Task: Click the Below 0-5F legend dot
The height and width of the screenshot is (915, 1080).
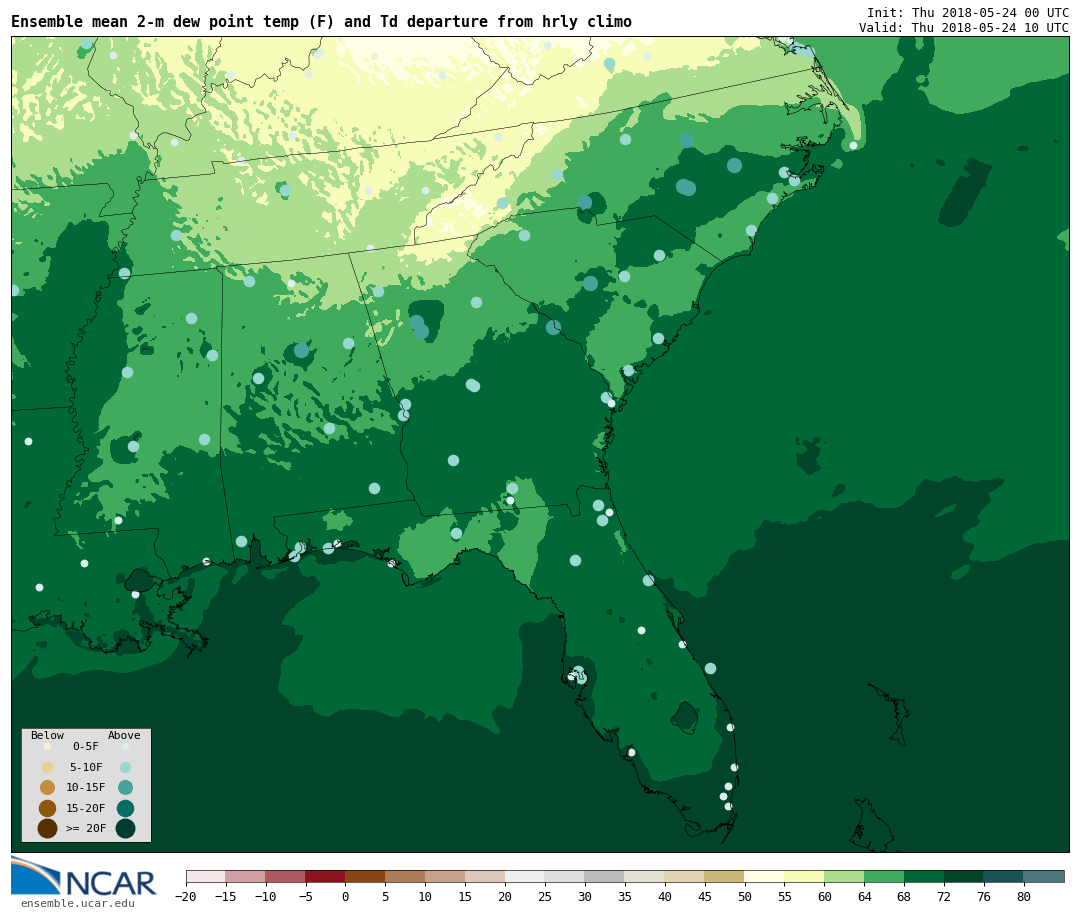Action: tap(48, 747)
